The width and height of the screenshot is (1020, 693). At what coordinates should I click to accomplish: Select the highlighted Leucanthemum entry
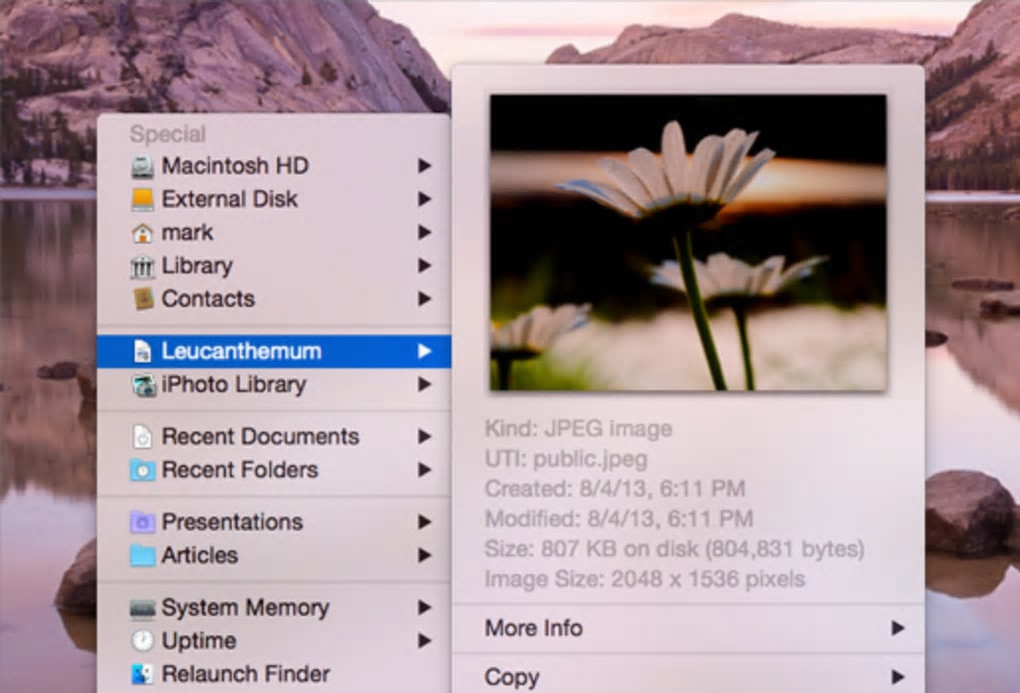coord(274,351)
